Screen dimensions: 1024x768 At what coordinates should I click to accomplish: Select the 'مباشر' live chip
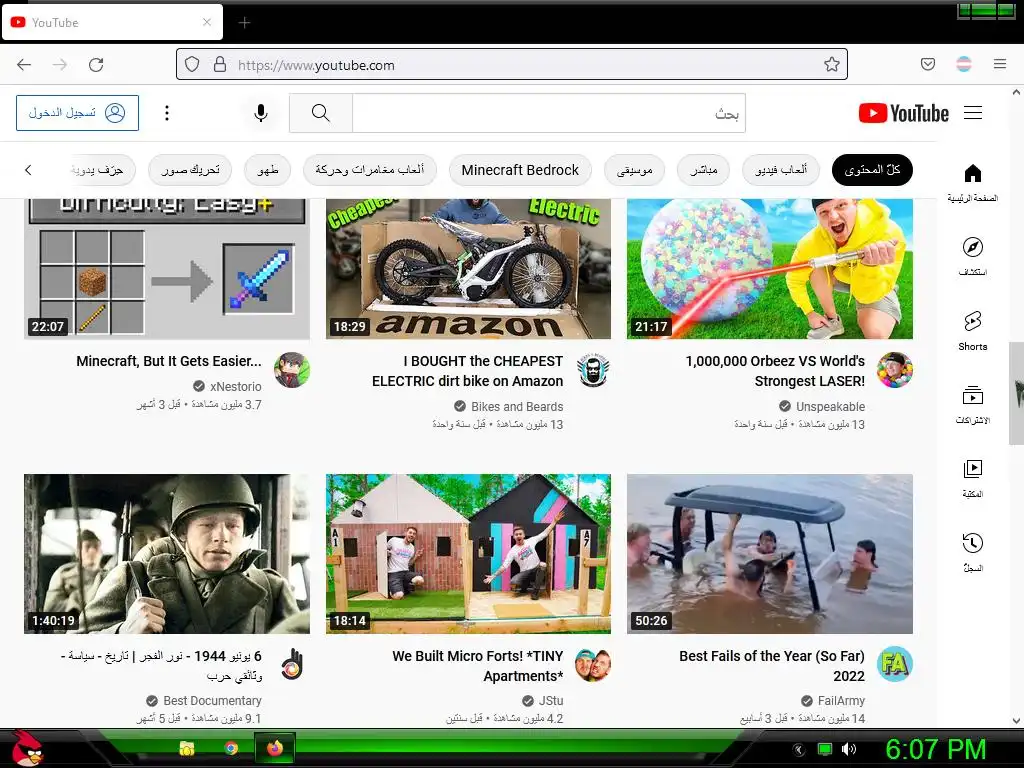click(703, 170)
